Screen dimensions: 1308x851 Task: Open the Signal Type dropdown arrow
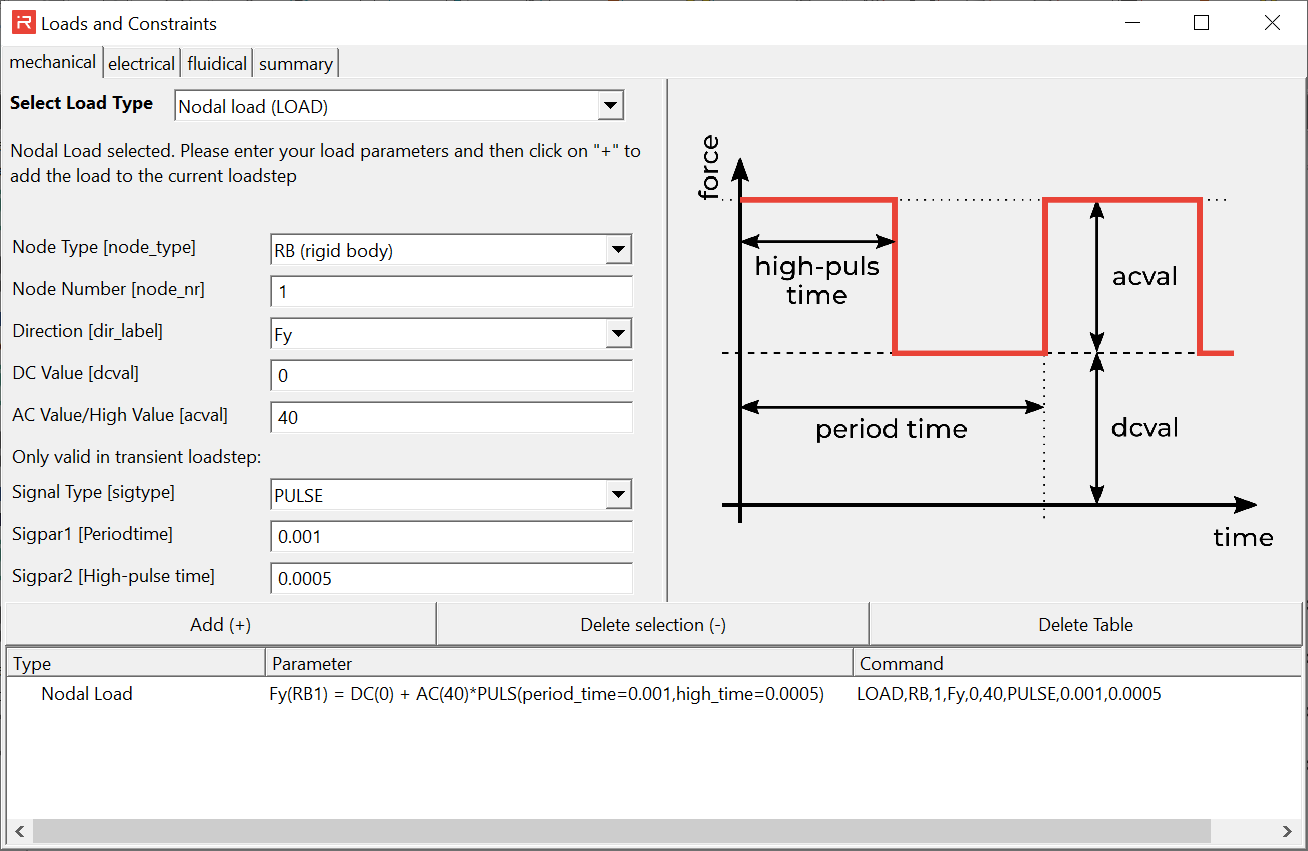618,494
